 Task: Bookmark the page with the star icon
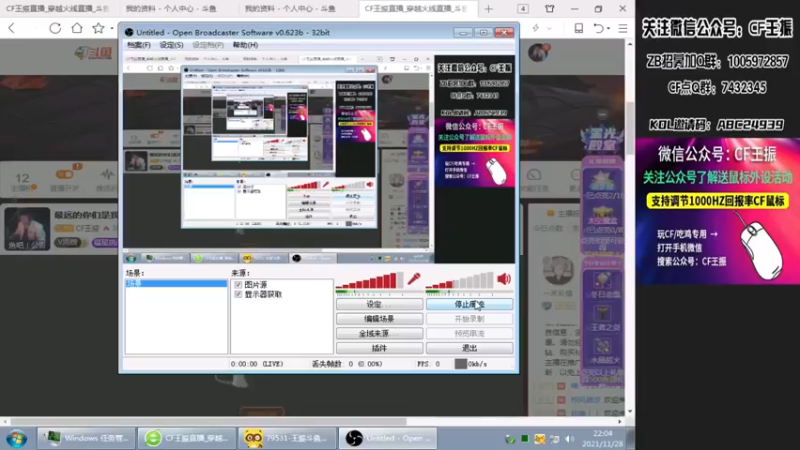pos(98,28)
